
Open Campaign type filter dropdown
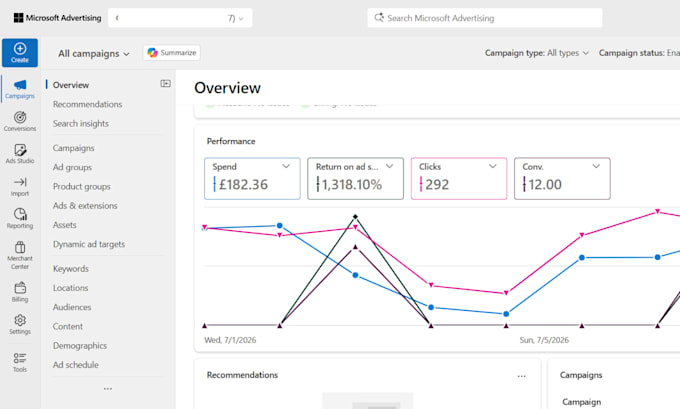tap(536, 53)
